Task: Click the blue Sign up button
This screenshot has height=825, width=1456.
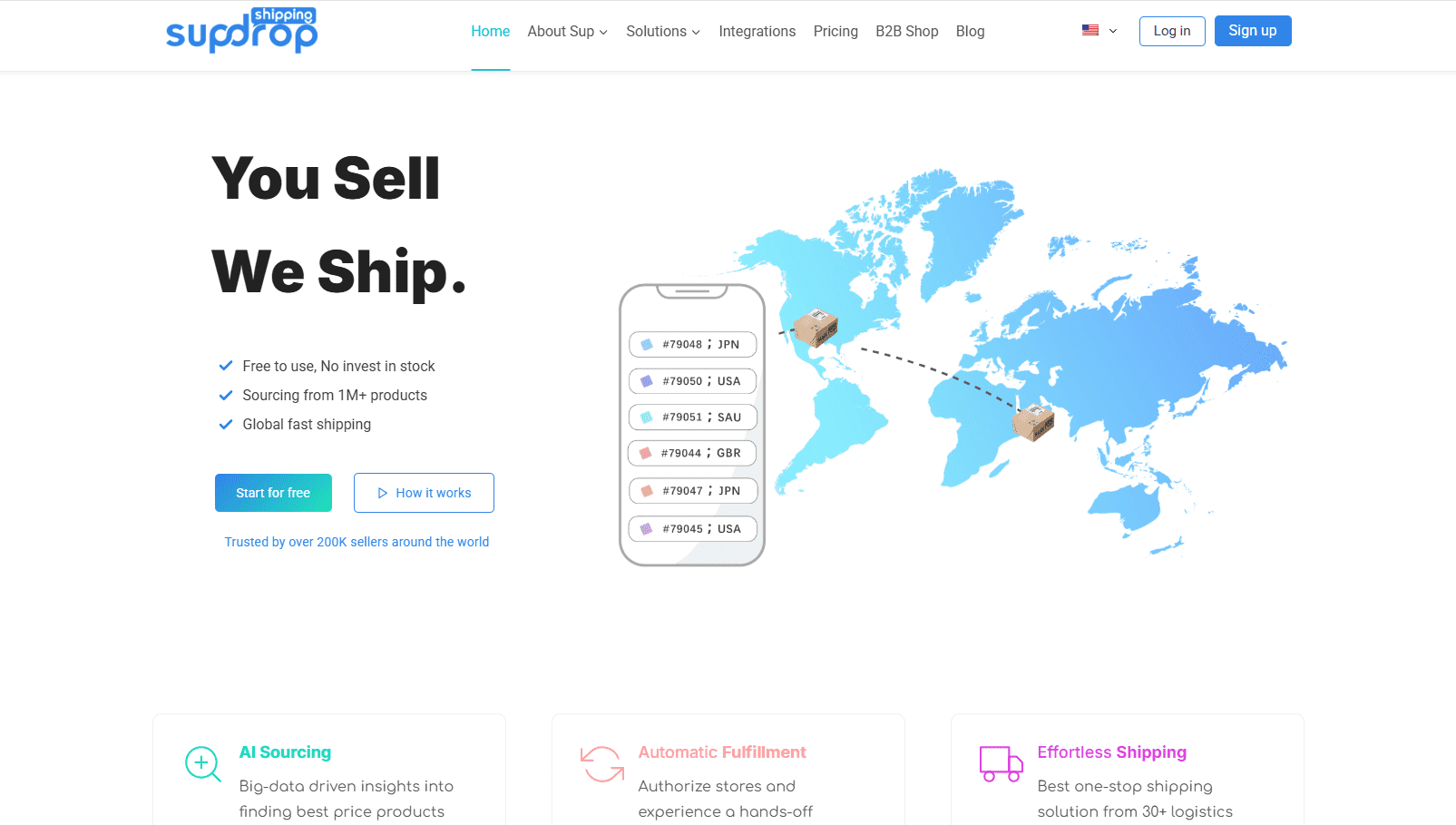Action: [x=1252, y=30]
